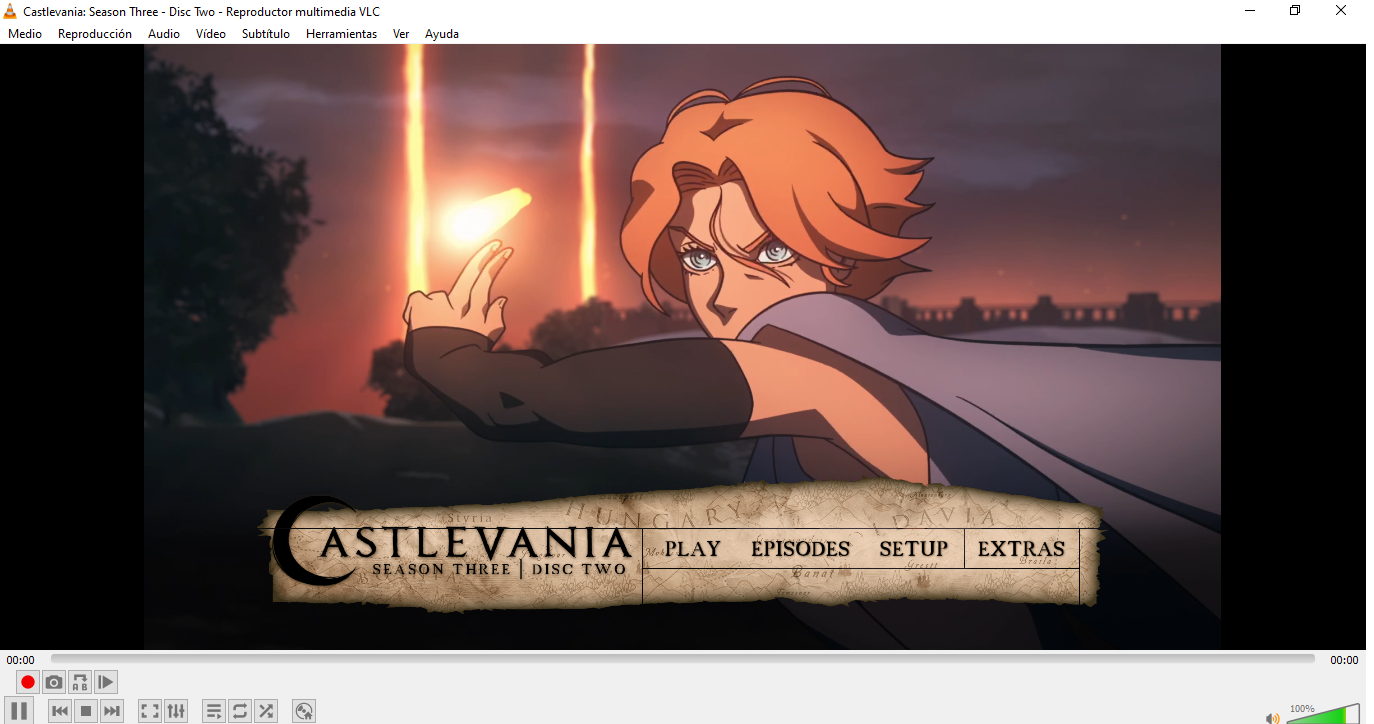Select PLAY on the DVD menu

[693, 549]
